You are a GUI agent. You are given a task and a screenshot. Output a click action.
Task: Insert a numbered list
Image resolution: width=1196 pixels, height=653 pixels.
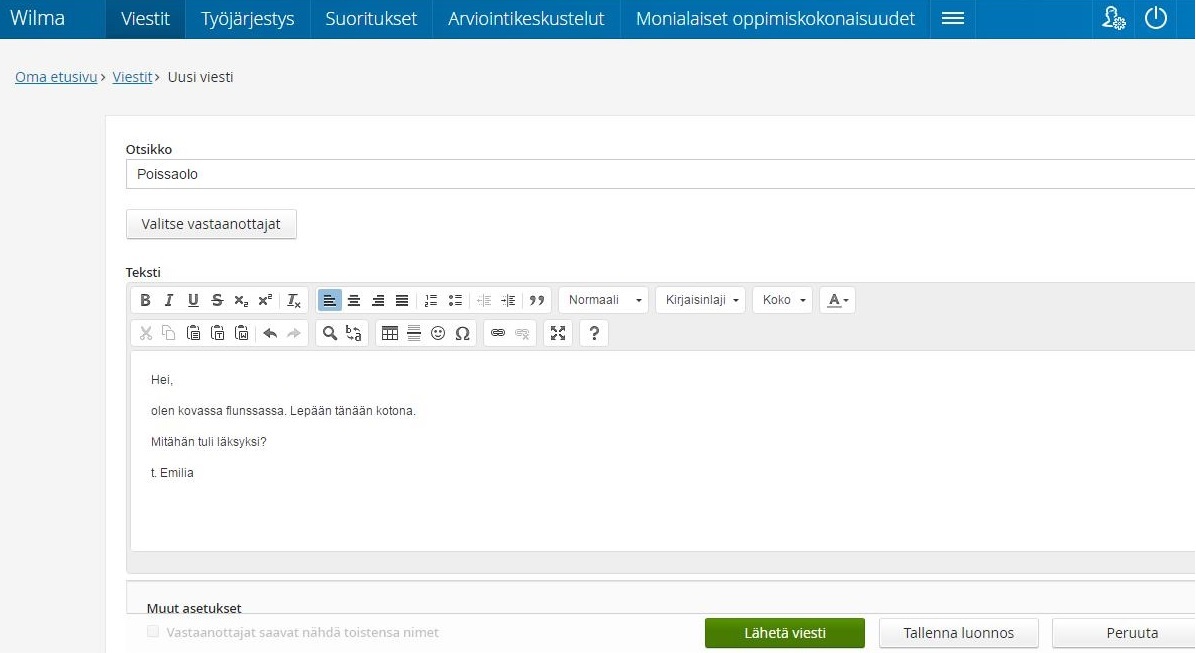(x=431, y=300)
